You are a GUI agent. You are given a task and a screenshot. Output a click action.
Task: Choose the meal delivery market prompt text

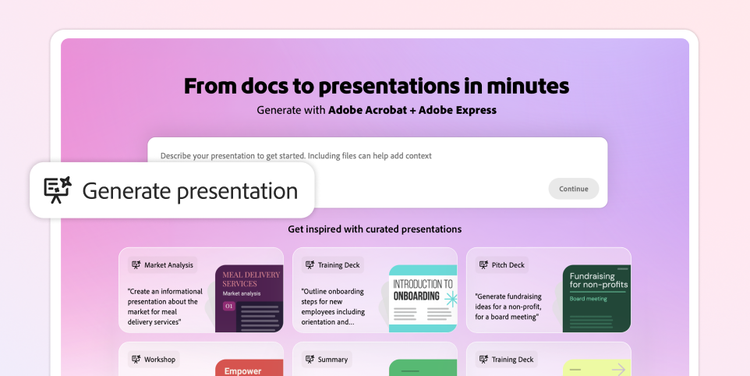pos(165,307)
